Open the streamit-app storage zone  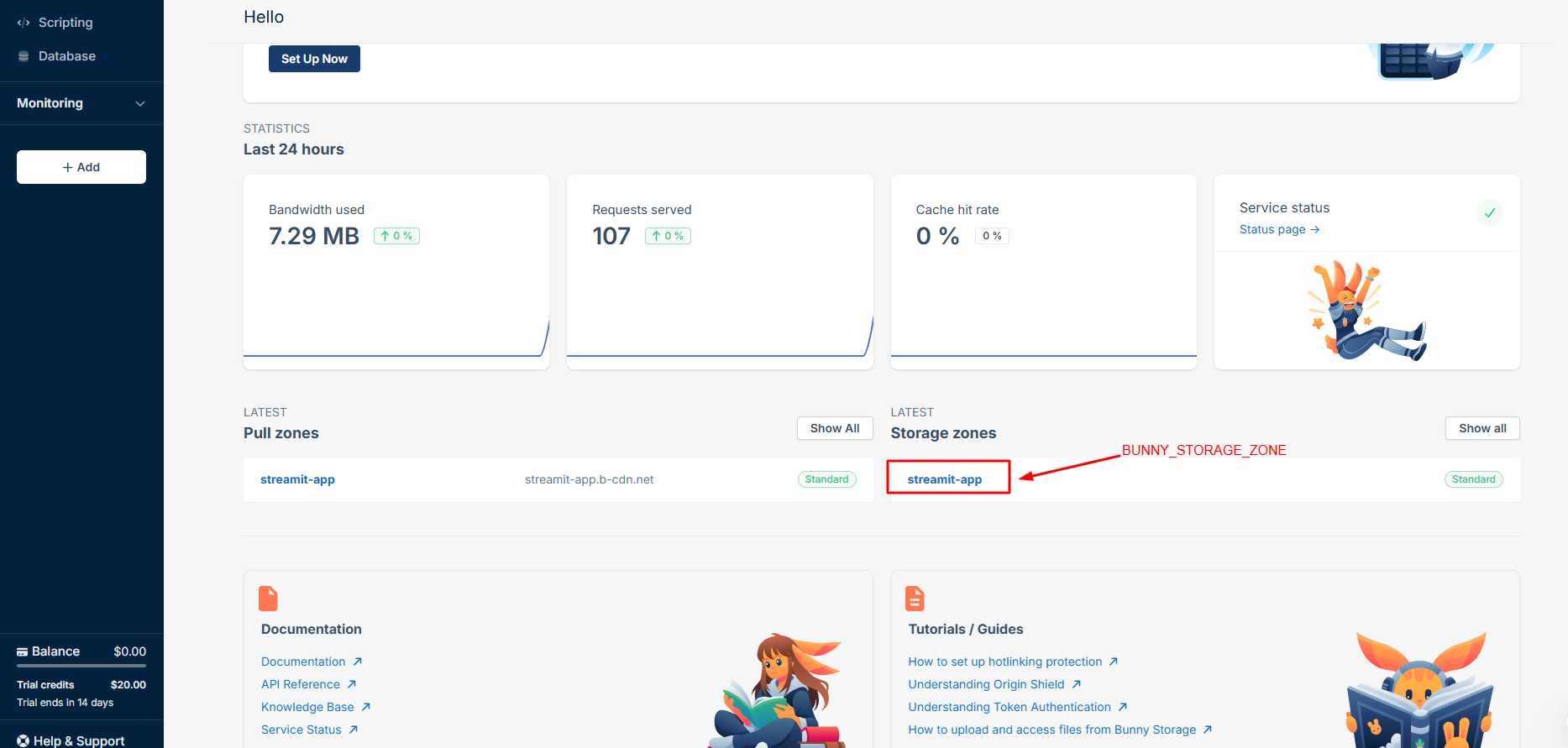click(944, 479)
